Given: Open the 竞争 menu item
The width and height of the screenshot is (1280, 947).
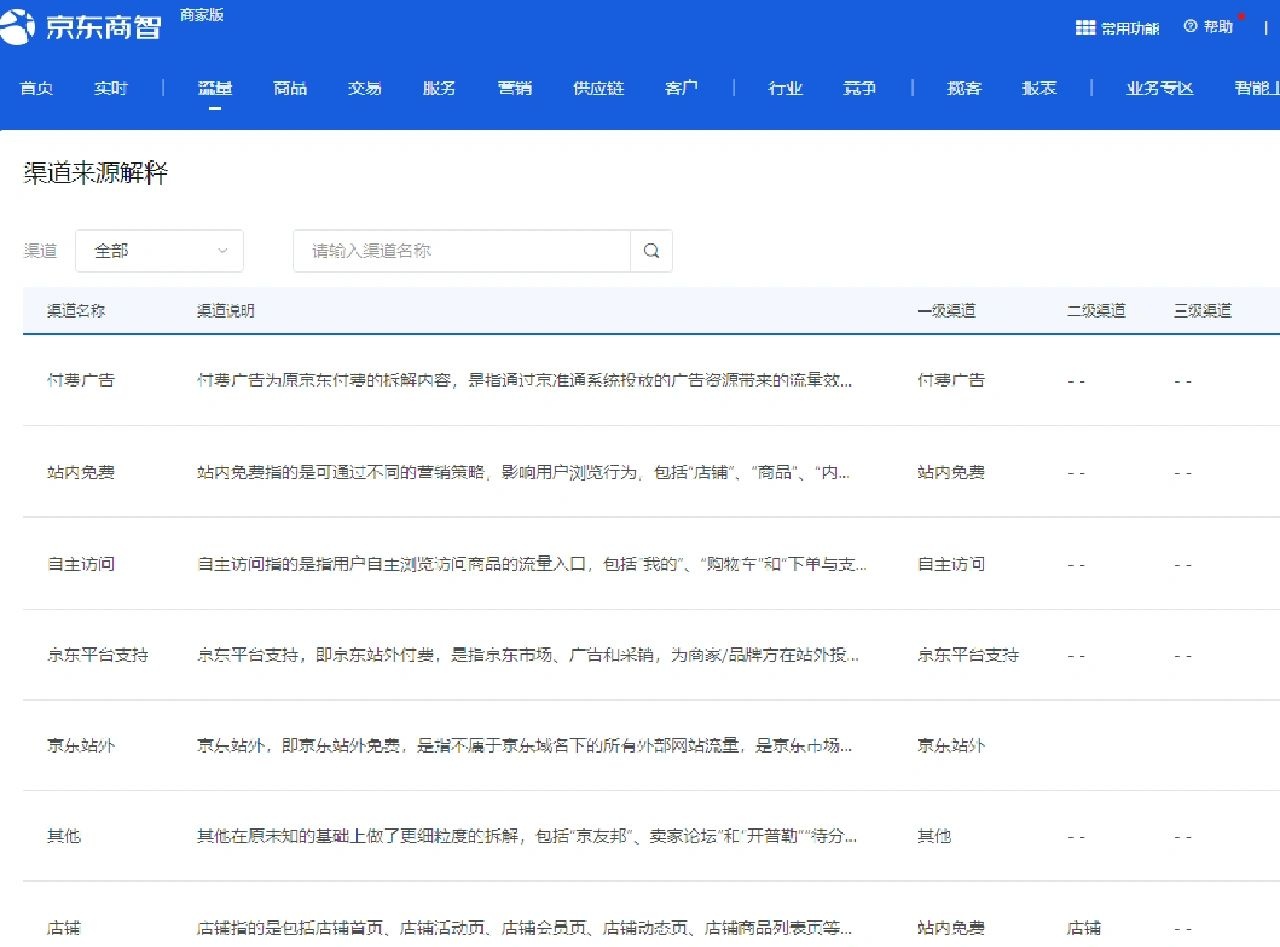Looking at the screenshot, I should coord(860,88).
